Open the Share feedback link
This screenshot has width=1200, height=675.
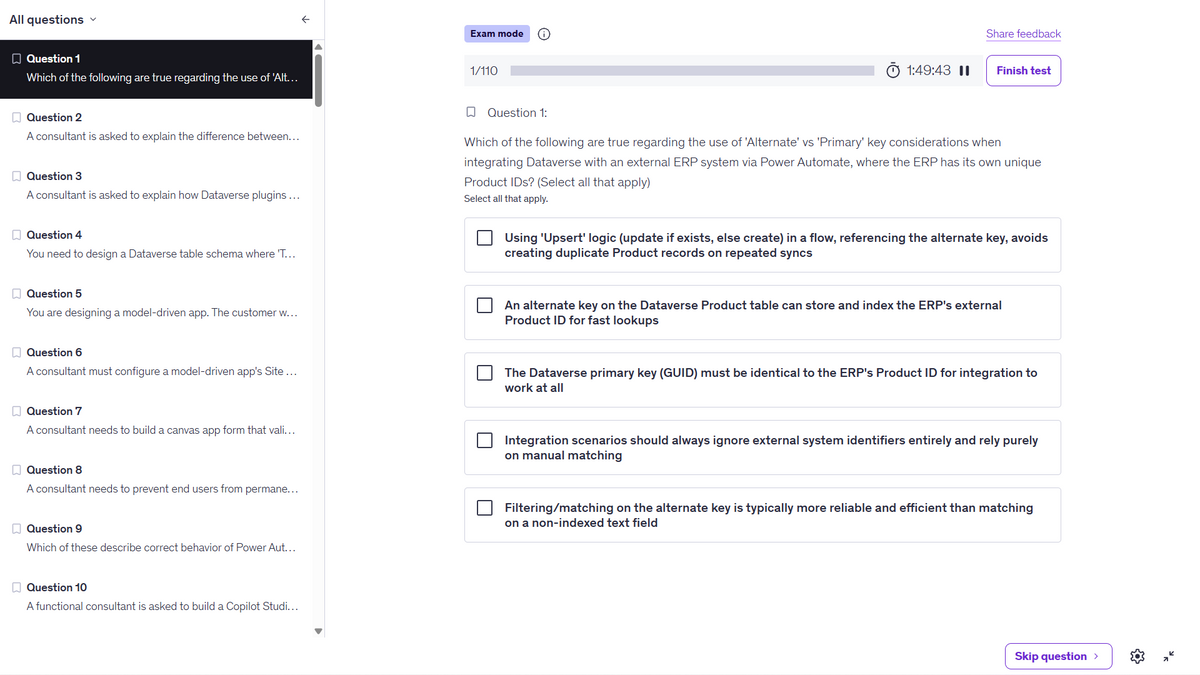click(1023, 34)
